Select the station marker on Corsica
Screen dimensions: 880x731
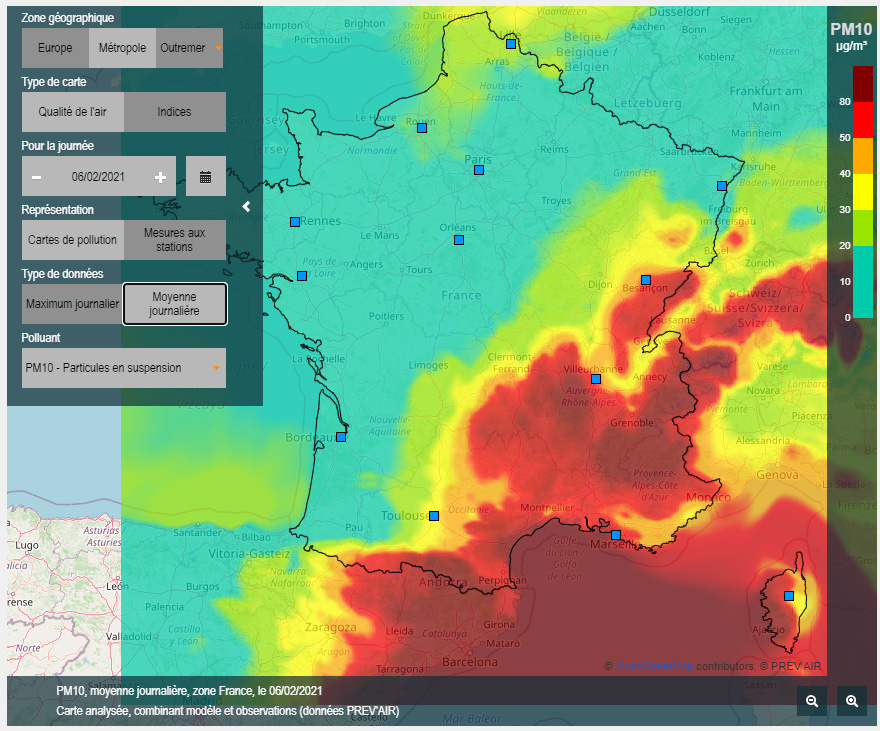tap(789, 596)
